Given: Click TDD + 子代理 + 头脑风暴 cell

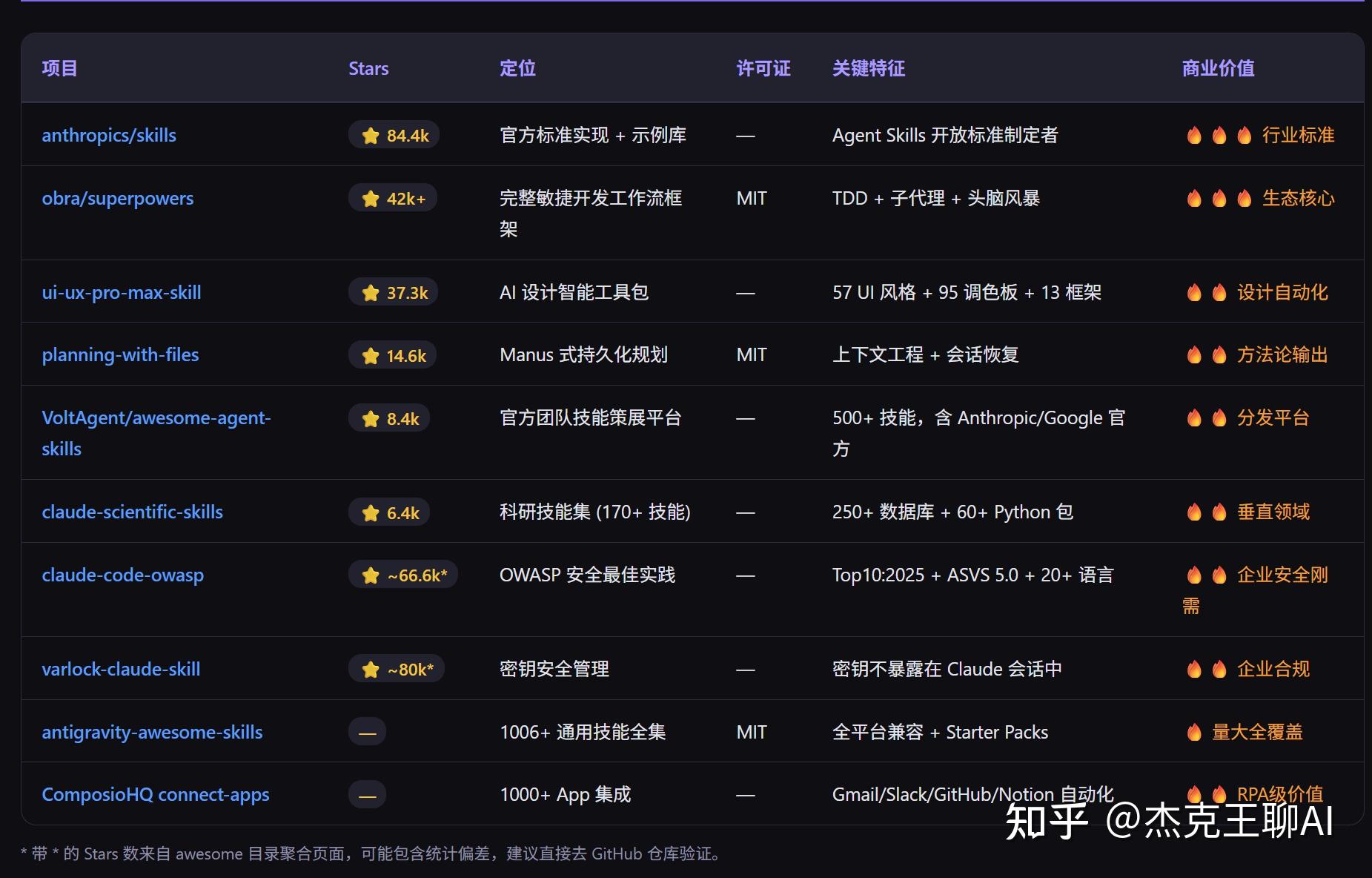Looking at the screenshot, I should click(x=936, y=198).
